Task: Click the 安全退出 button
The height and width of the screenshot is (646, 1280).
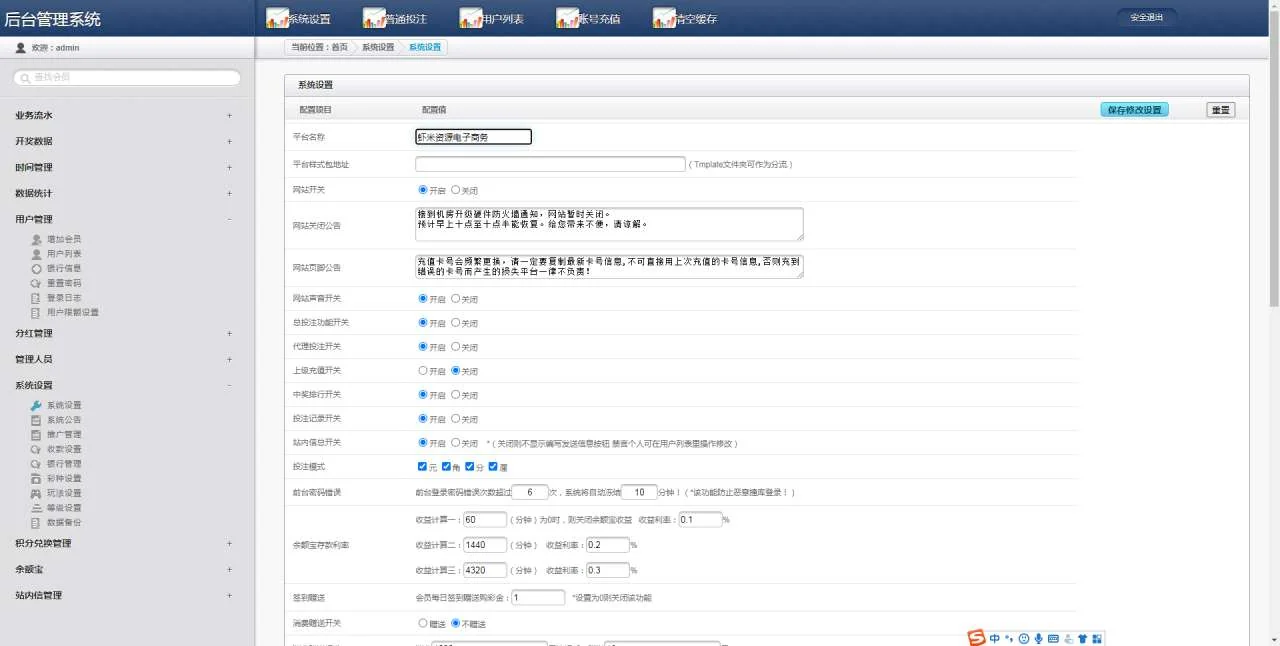Action: tap(1146, 17)
